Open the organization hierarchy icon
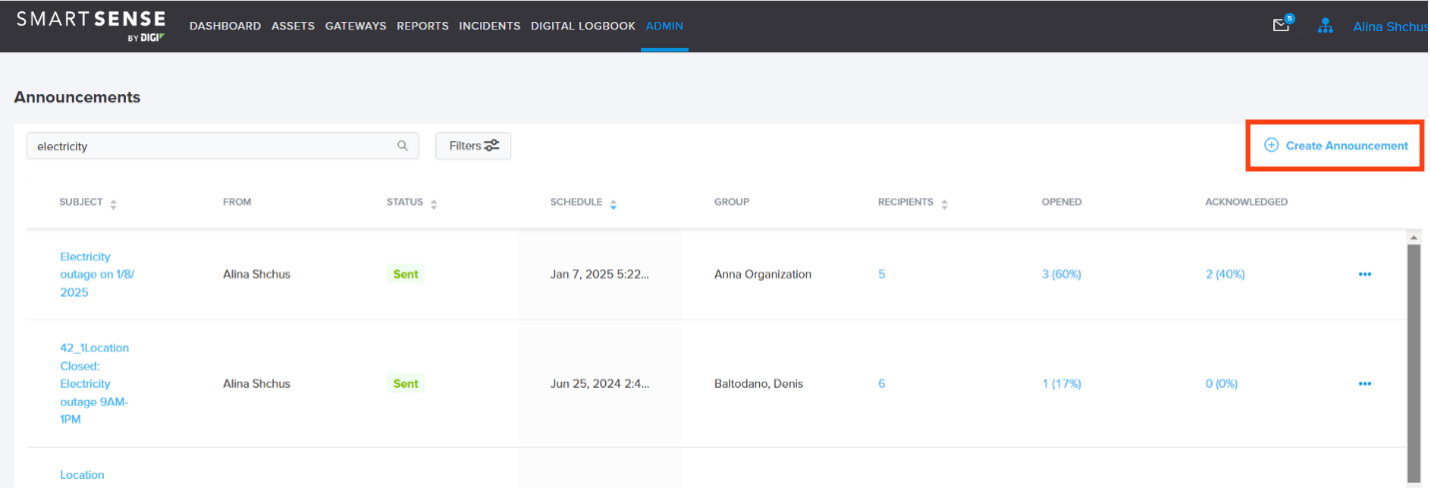 [1325, 26]
